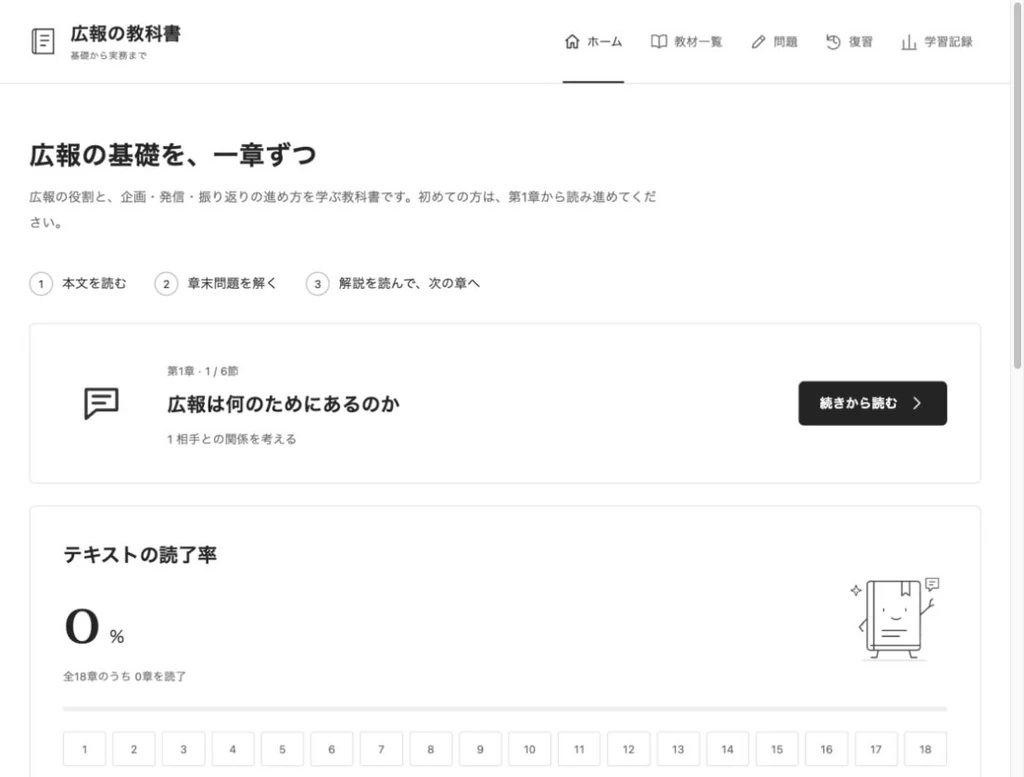Select chapter 2 box
The image size is (1024, 777).
134,749
